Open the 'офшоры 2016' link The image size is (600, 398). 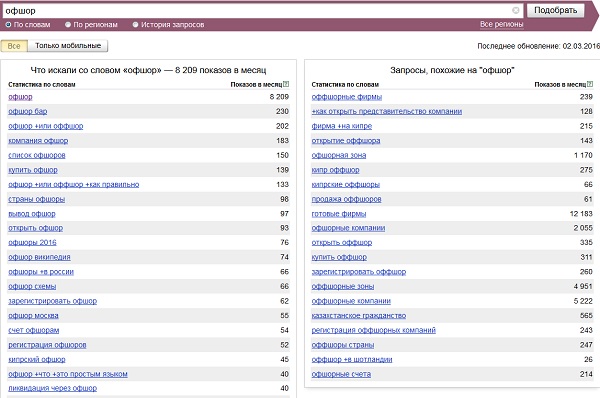pyautogui.click(x=32, y=242)
